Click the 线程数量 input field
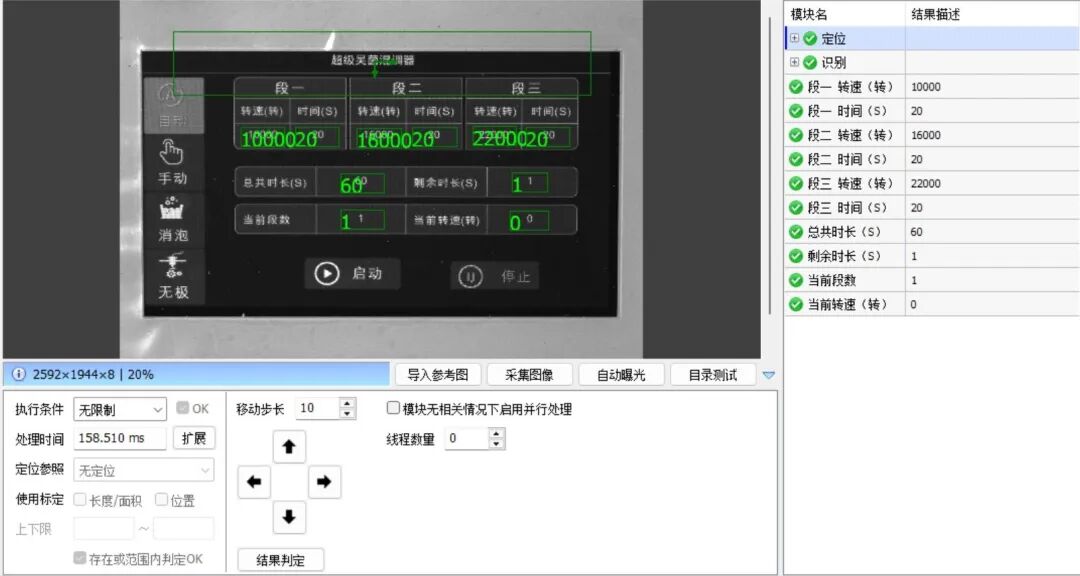This screenshot has height=576, width=1080. [467, 438]
